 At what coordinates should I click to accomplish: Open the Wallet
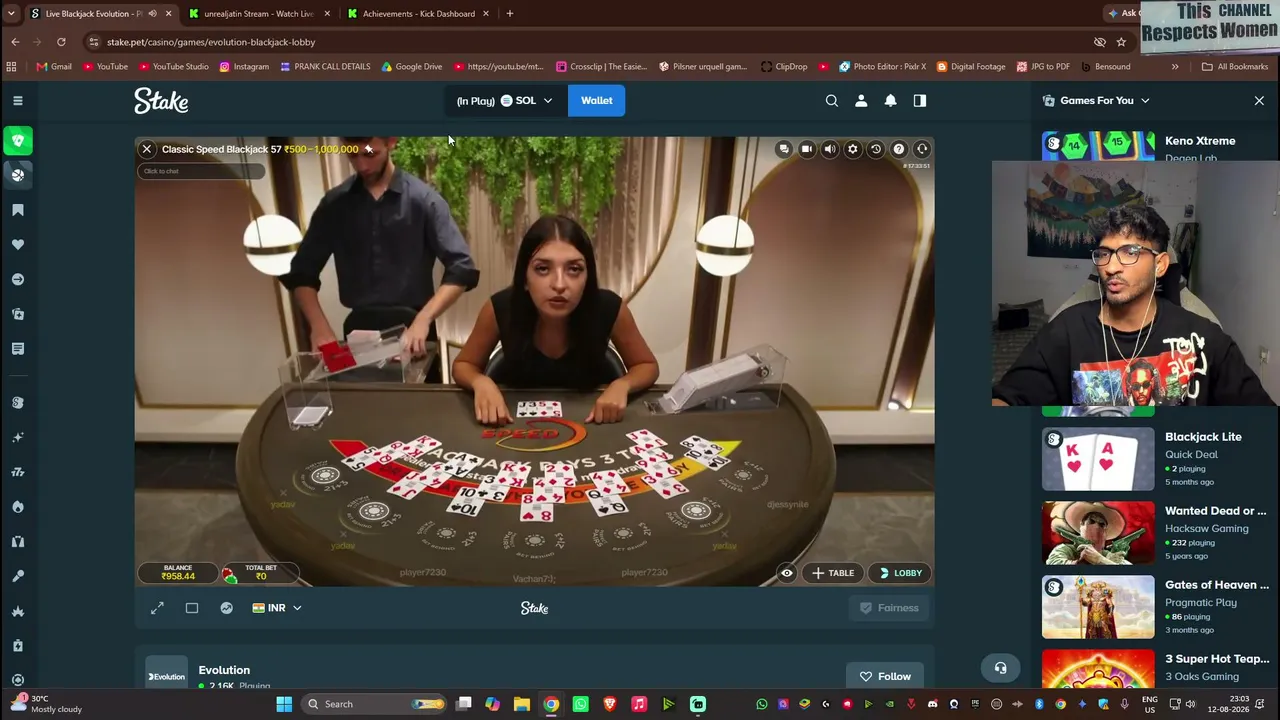(x=596, y=101)
